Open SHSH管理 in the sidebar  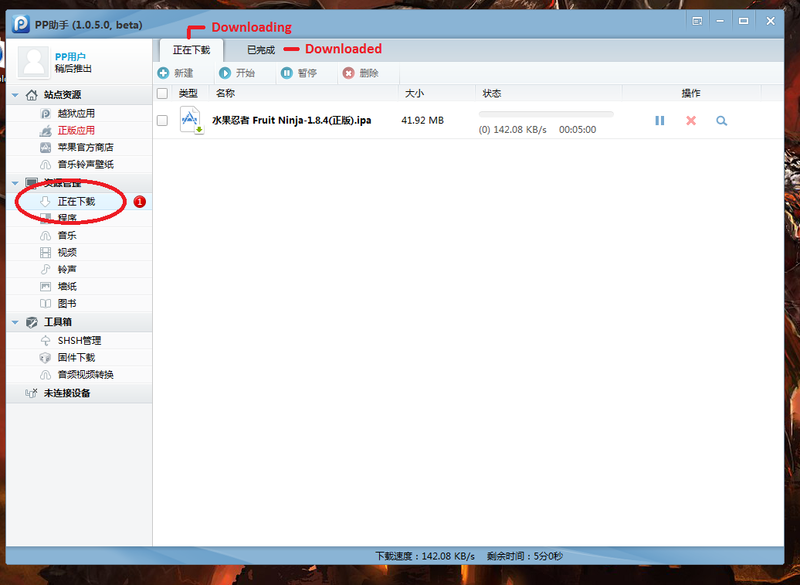click(79, 340)
